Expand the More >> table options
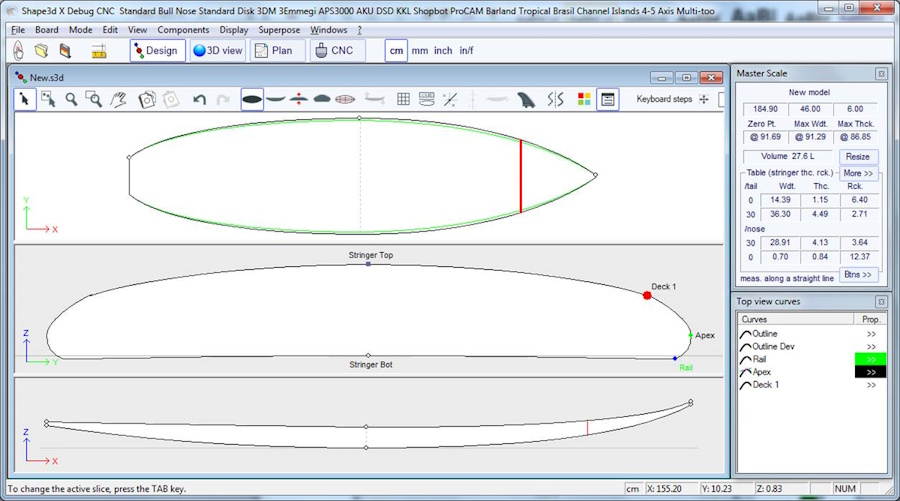The image size is (900, 501). coord(858,173)
